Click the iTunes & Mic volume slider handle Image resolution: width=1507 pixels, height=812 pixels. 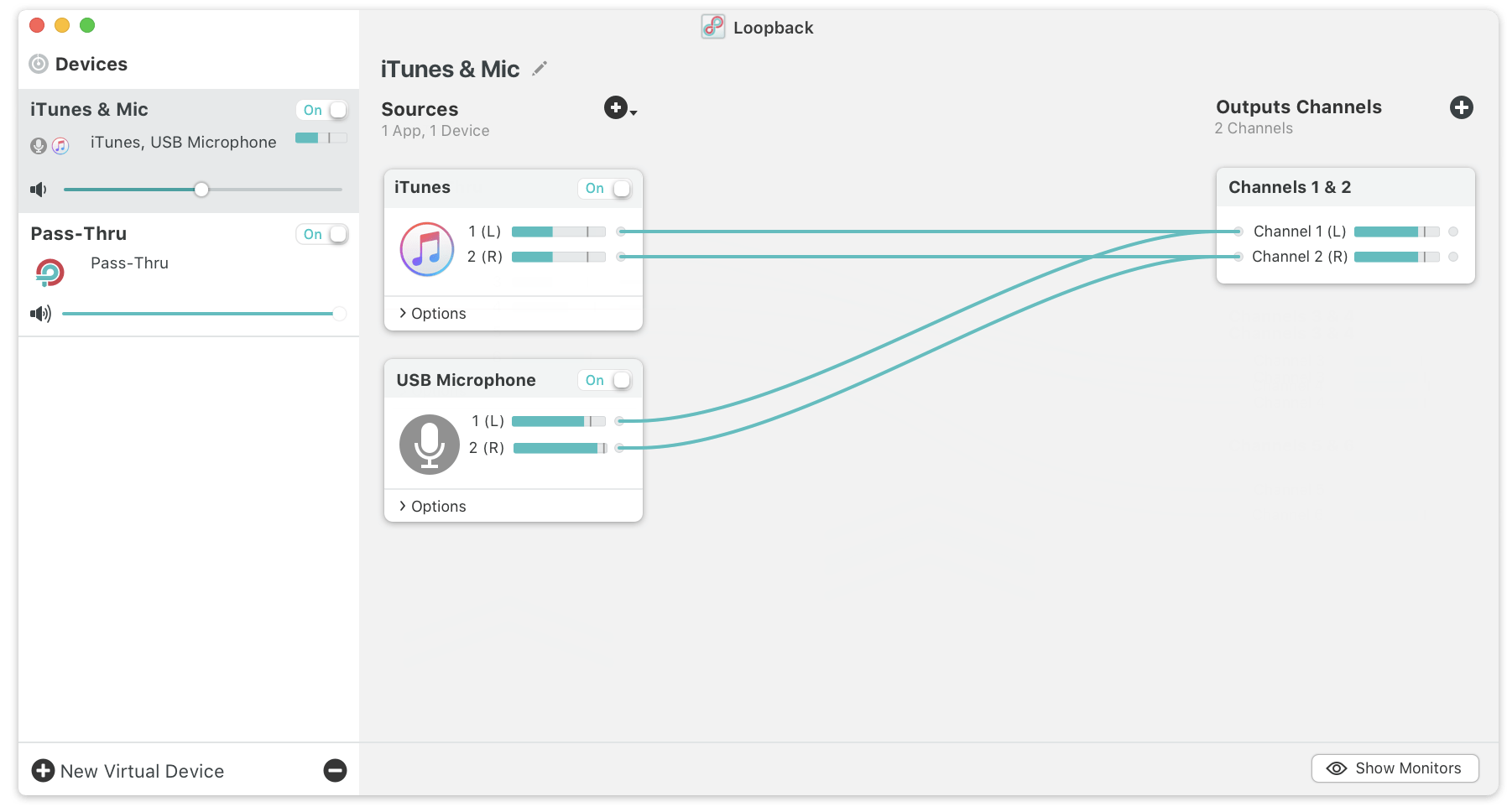click(x=201, y=190)
